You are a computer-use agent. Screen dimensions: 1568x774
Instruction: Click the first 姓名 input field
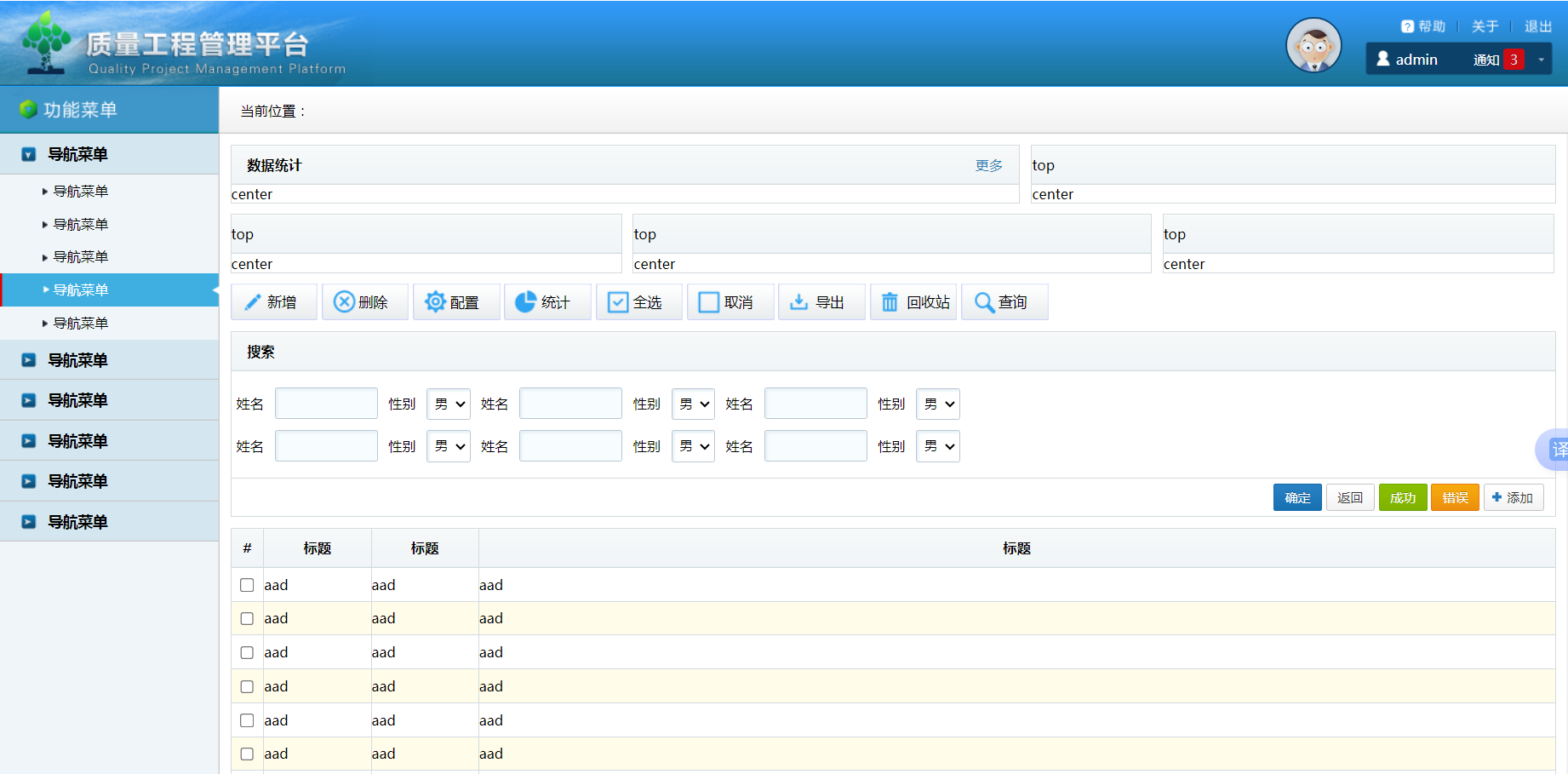[326, 404]
